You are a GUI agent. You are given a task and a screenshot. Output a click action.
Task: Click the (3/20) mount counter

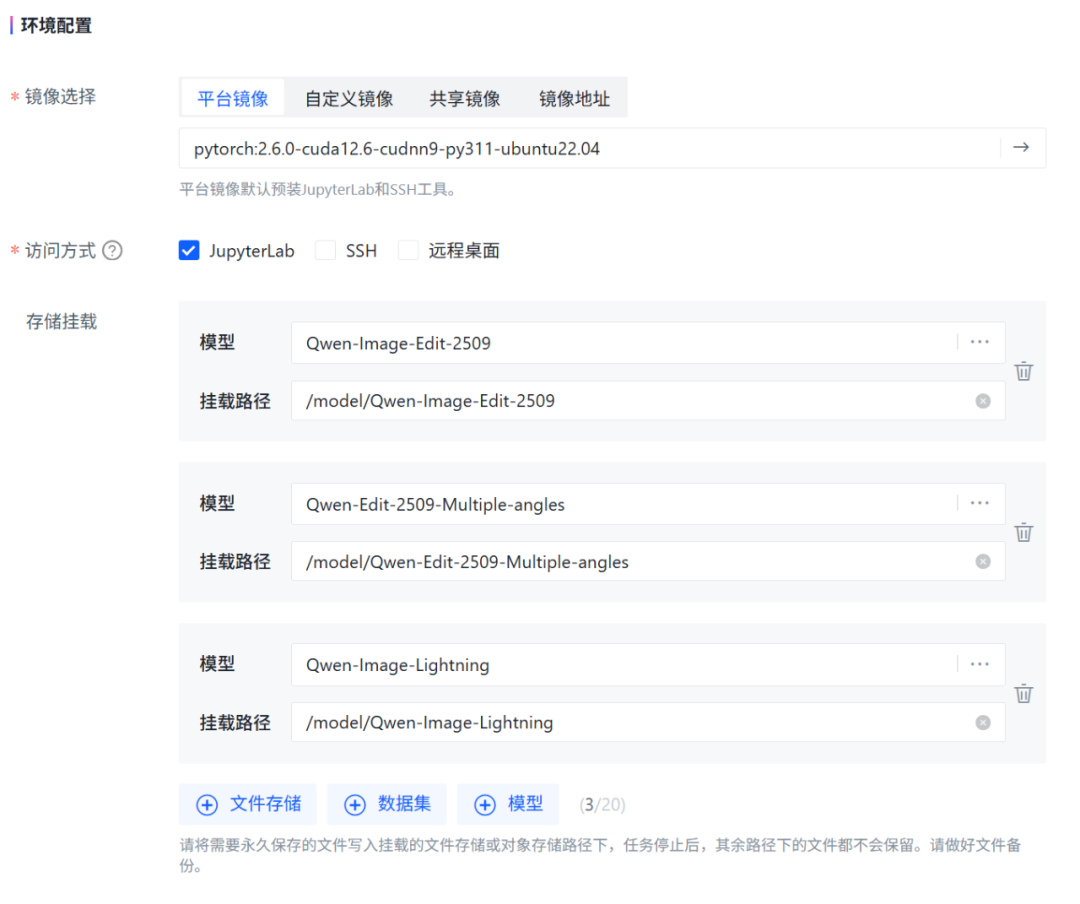coord(602,804)
